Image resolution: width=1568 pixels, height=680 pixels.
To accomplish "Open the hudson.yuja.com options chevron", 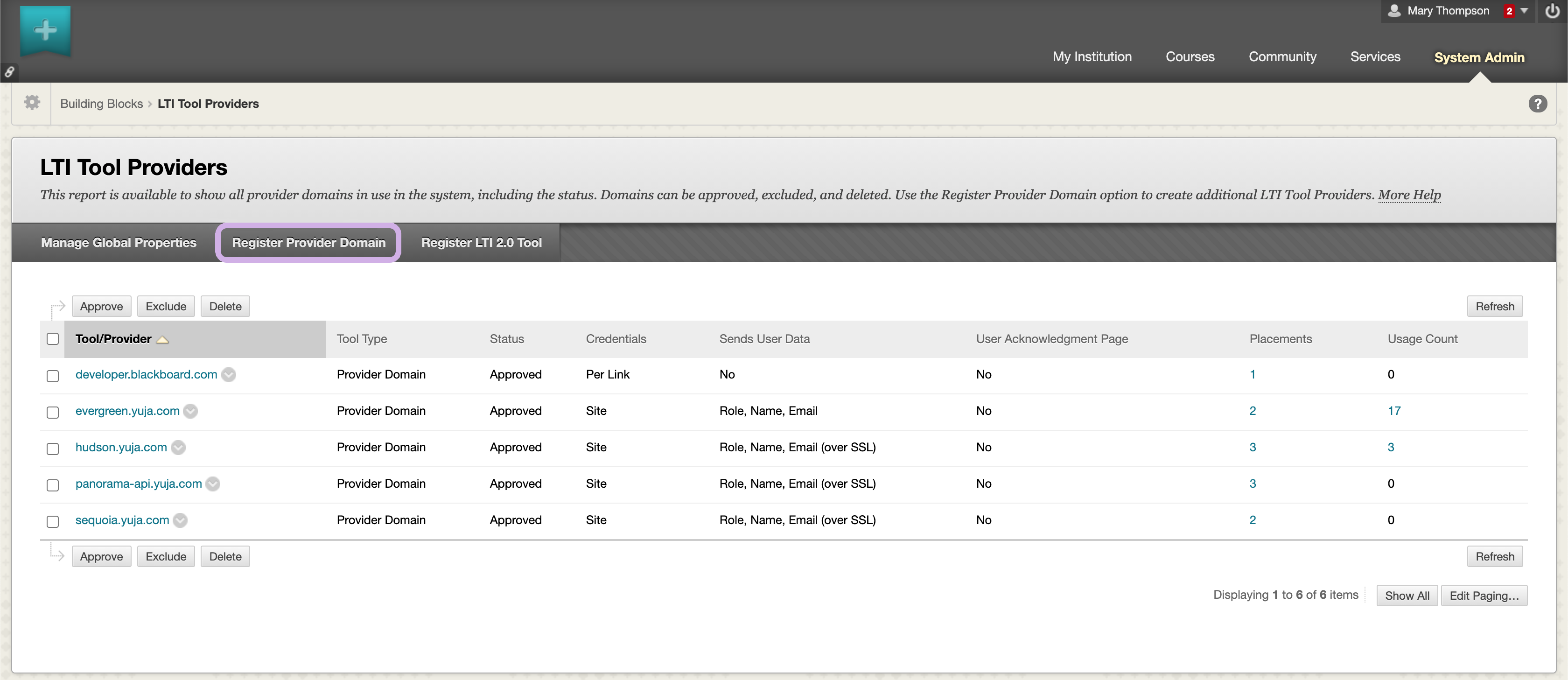I will [178, 448].
